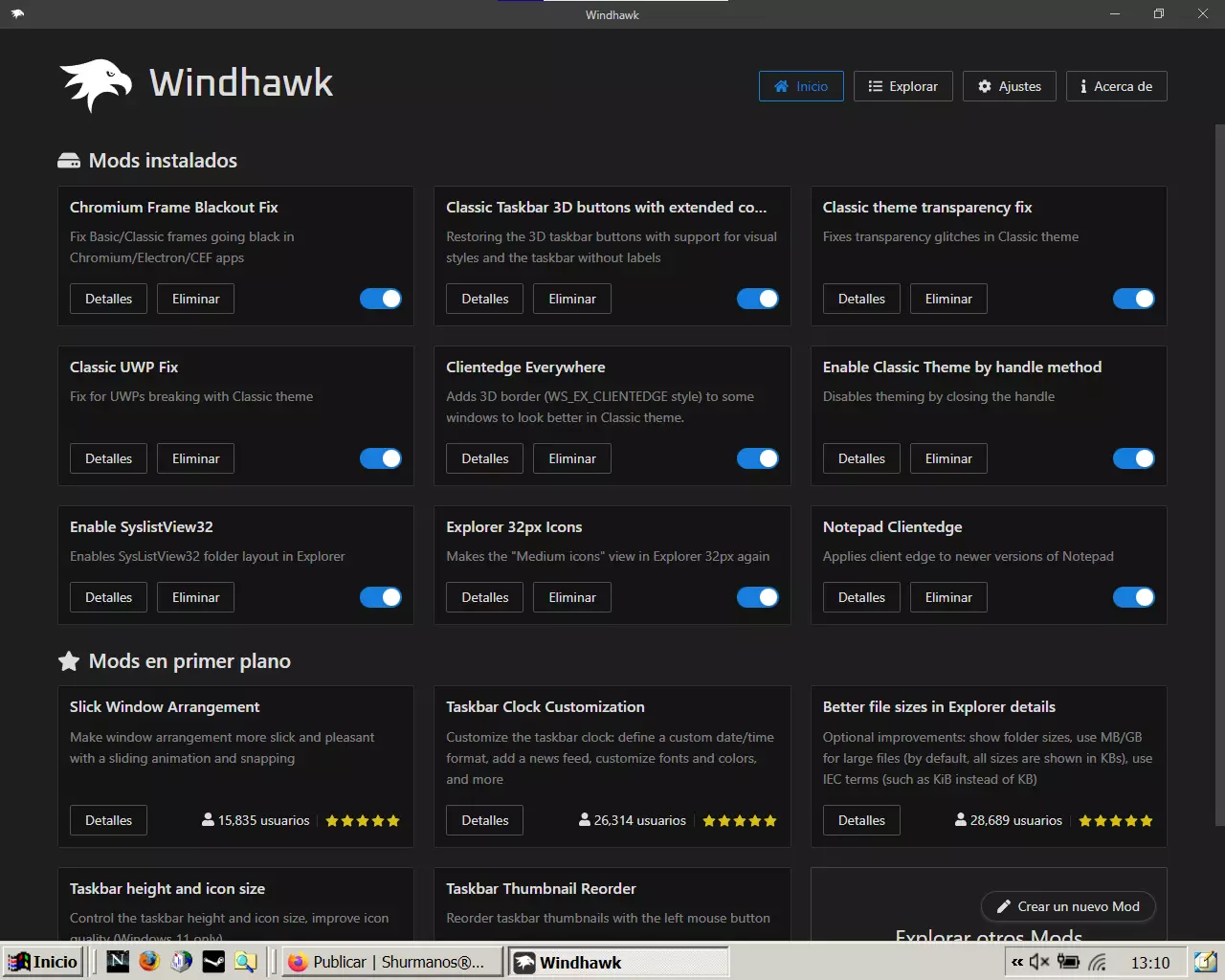Switch off Classic theme transparency fix
This screenshot has width=1225, height=980.
pos(1134,299)
